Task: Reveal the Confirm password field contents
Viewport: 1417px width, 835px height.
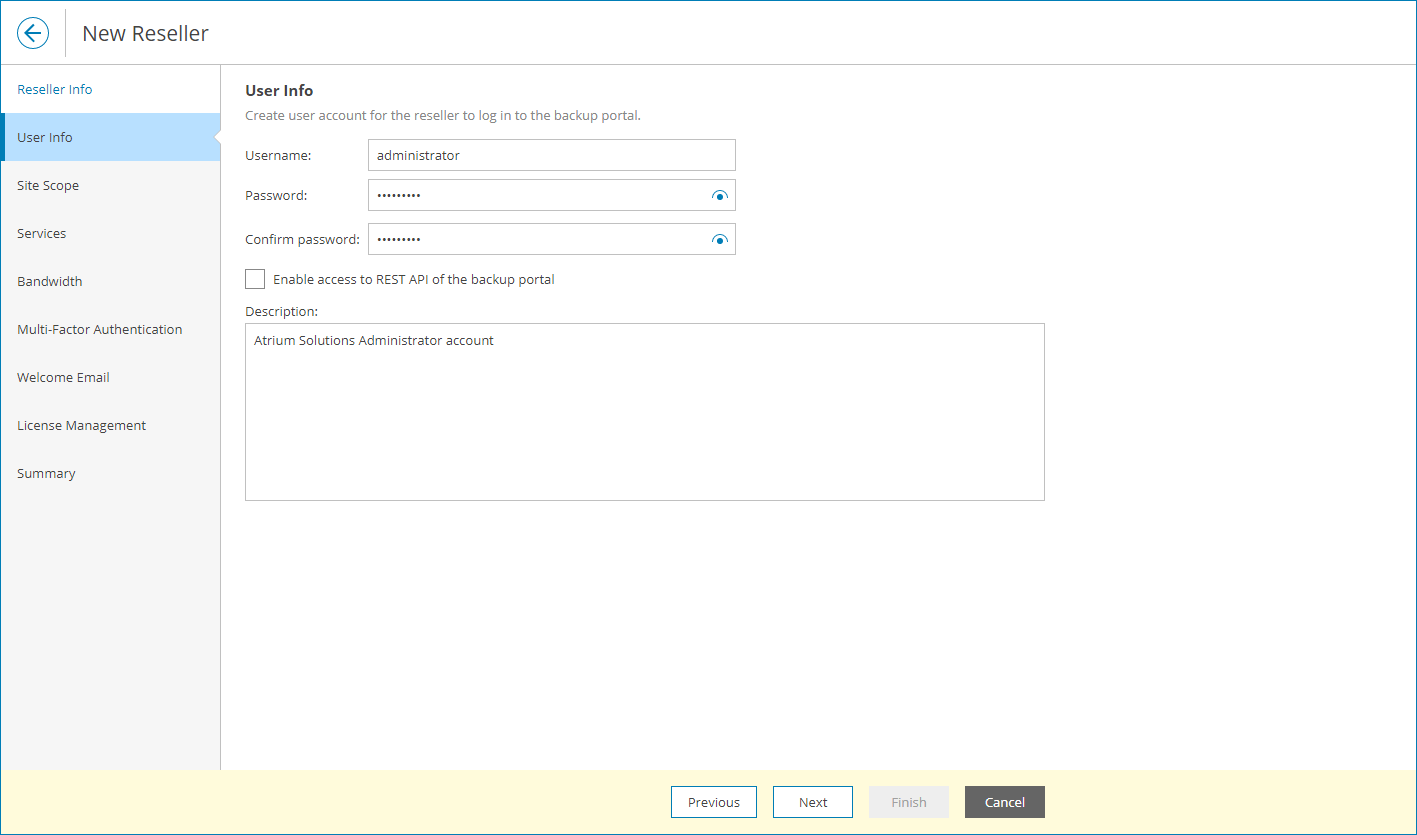Action: tap(719, 239)
